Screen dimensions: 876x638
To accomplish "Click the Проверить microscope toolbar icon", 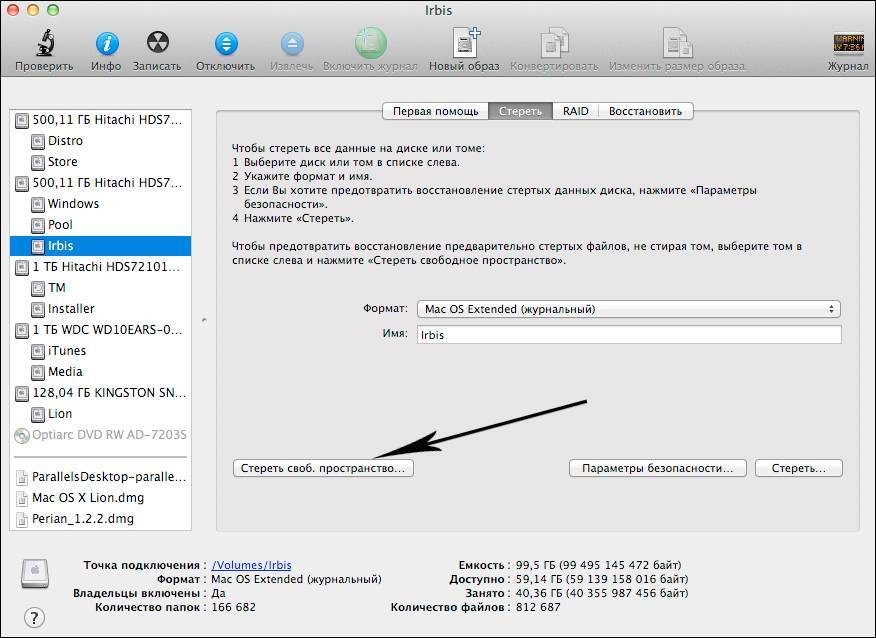I will (44, 44).
